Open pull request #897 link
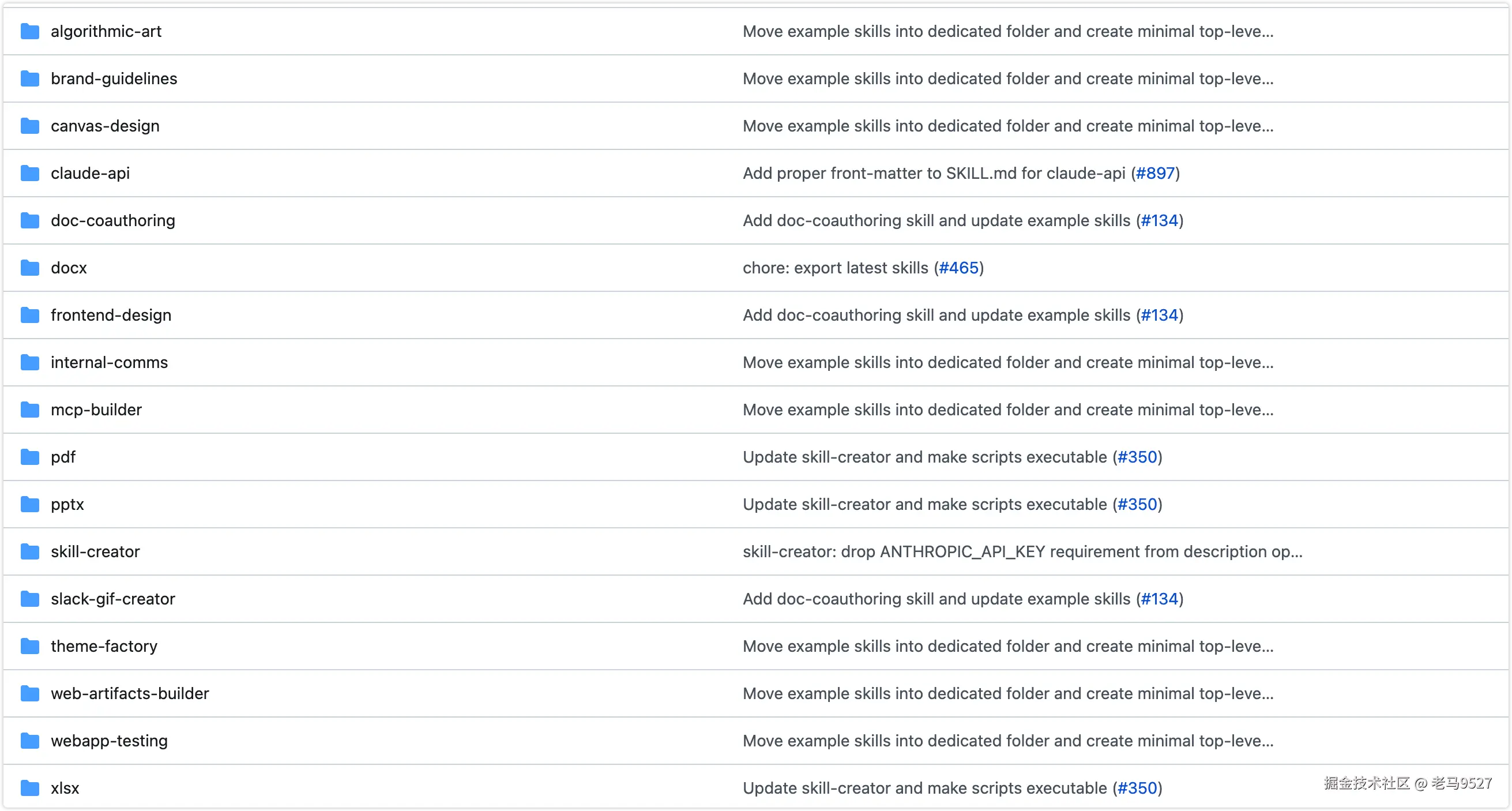1512x811 pixels. point(1155,173)
